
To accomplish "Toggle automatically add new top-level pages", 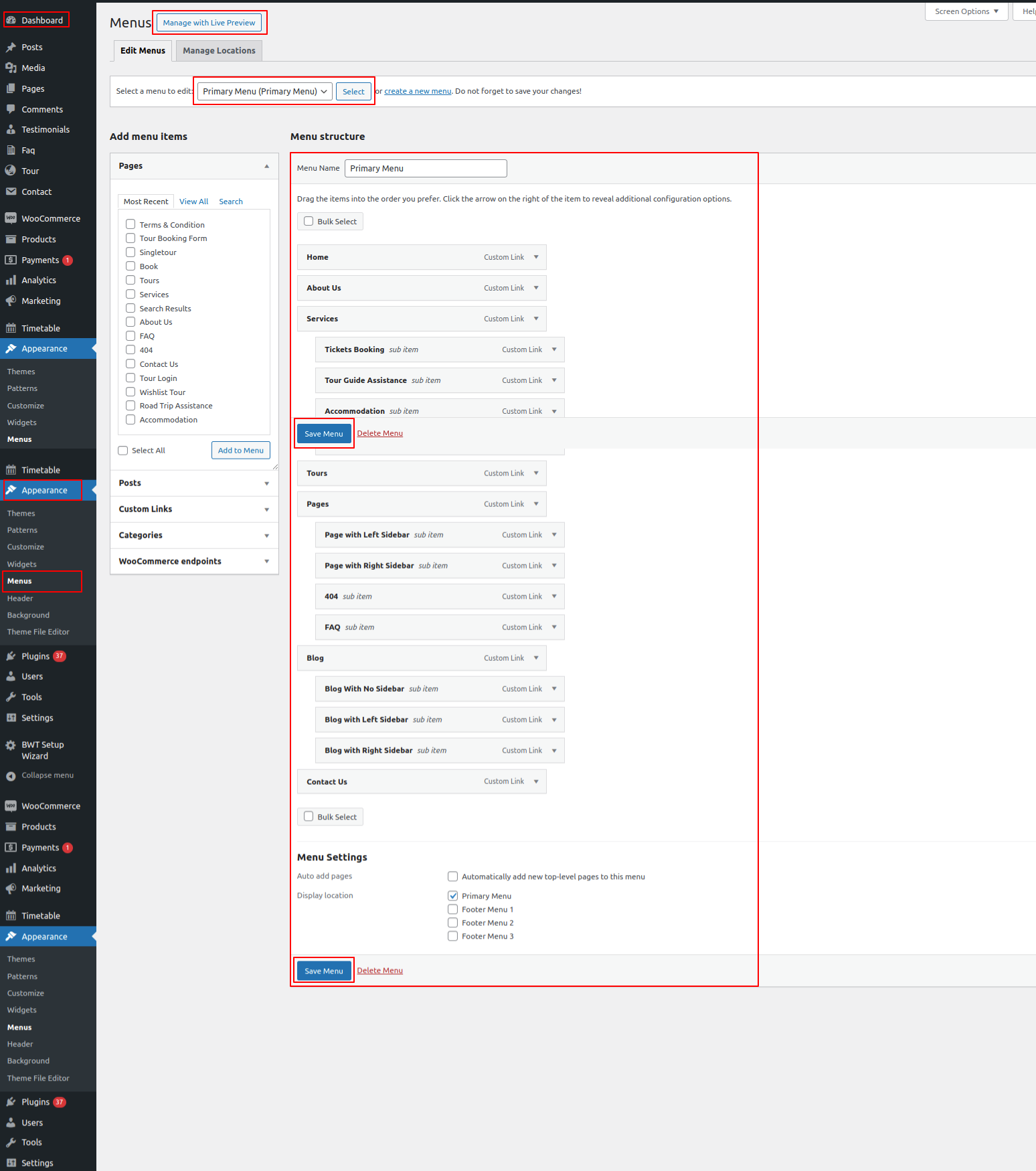I will (x=453, y=876).
